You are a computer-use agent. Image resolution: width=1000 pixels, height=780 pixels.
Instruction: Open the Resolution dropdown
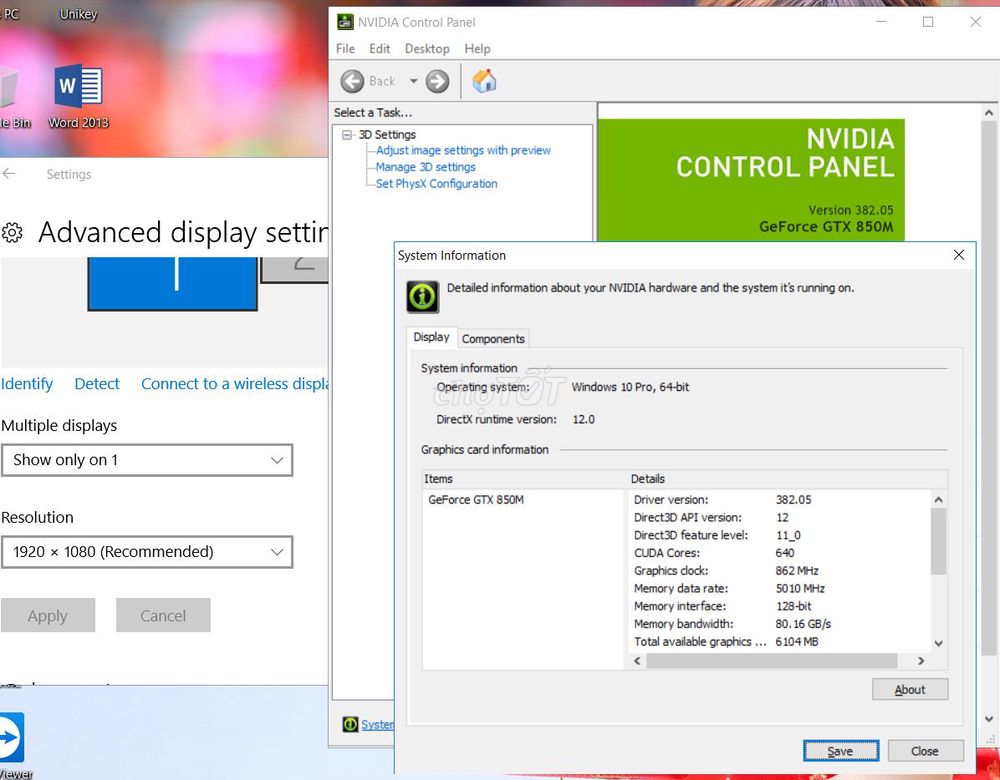click(147, 552)
